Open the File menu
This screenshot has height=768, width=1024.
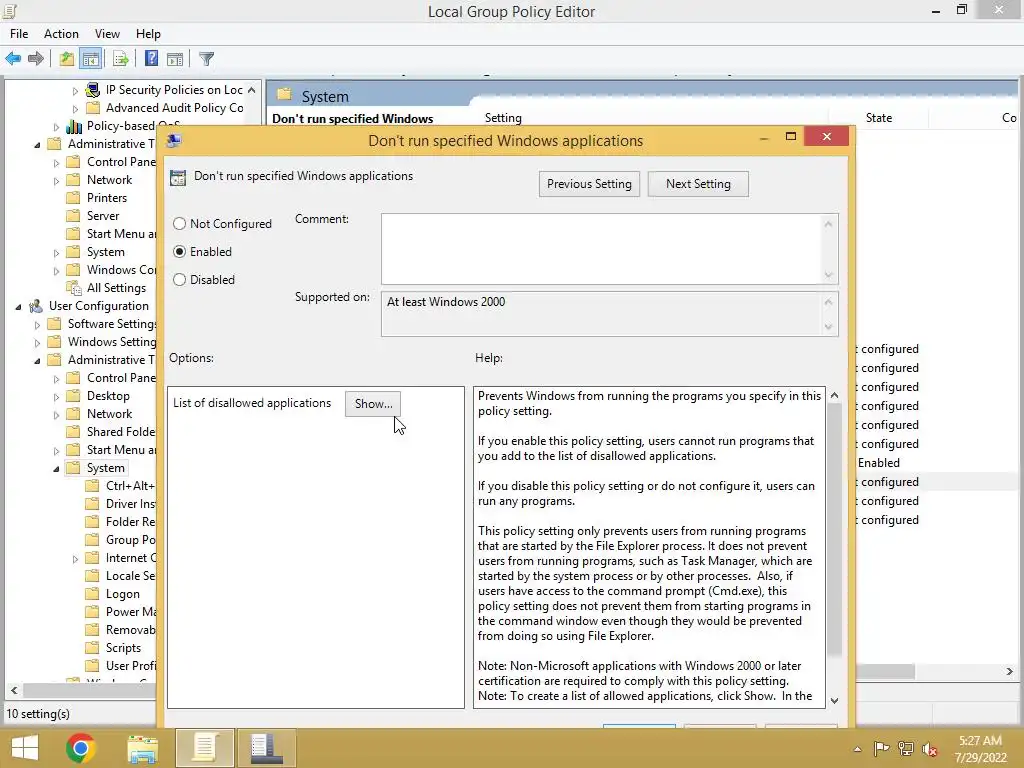coord(19,34)
